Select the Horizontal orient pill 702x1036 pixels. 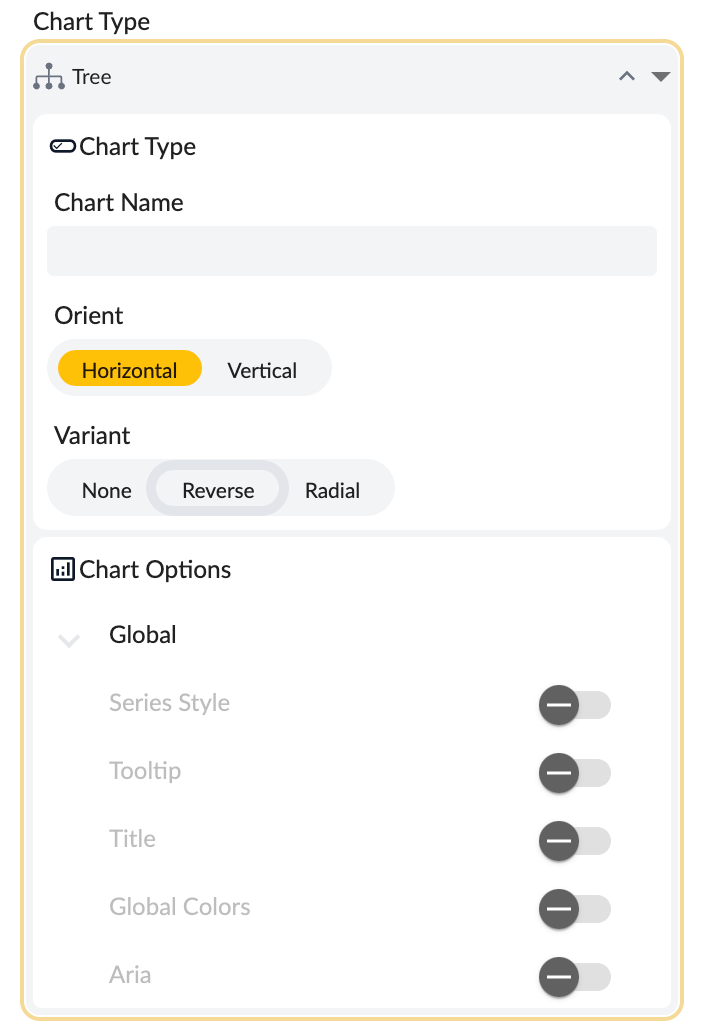click(x=128, y=370)
